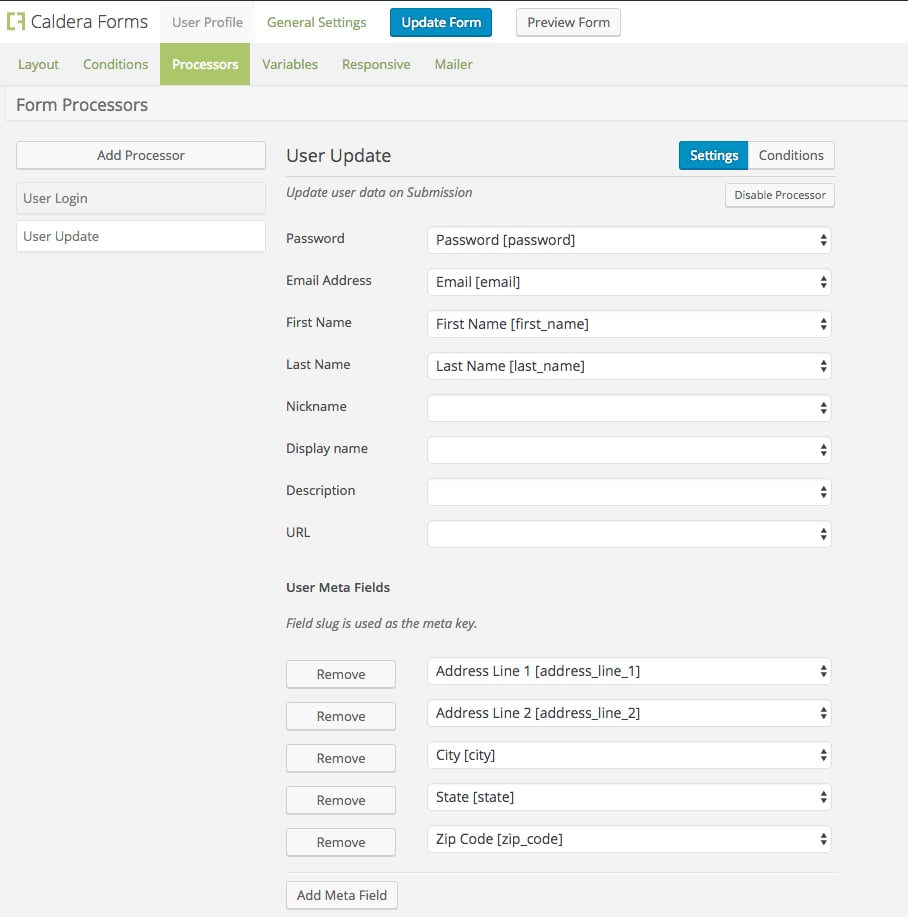Open the empty URL dropdown
The height and width of the screenshot is (917, 908).
629,535
